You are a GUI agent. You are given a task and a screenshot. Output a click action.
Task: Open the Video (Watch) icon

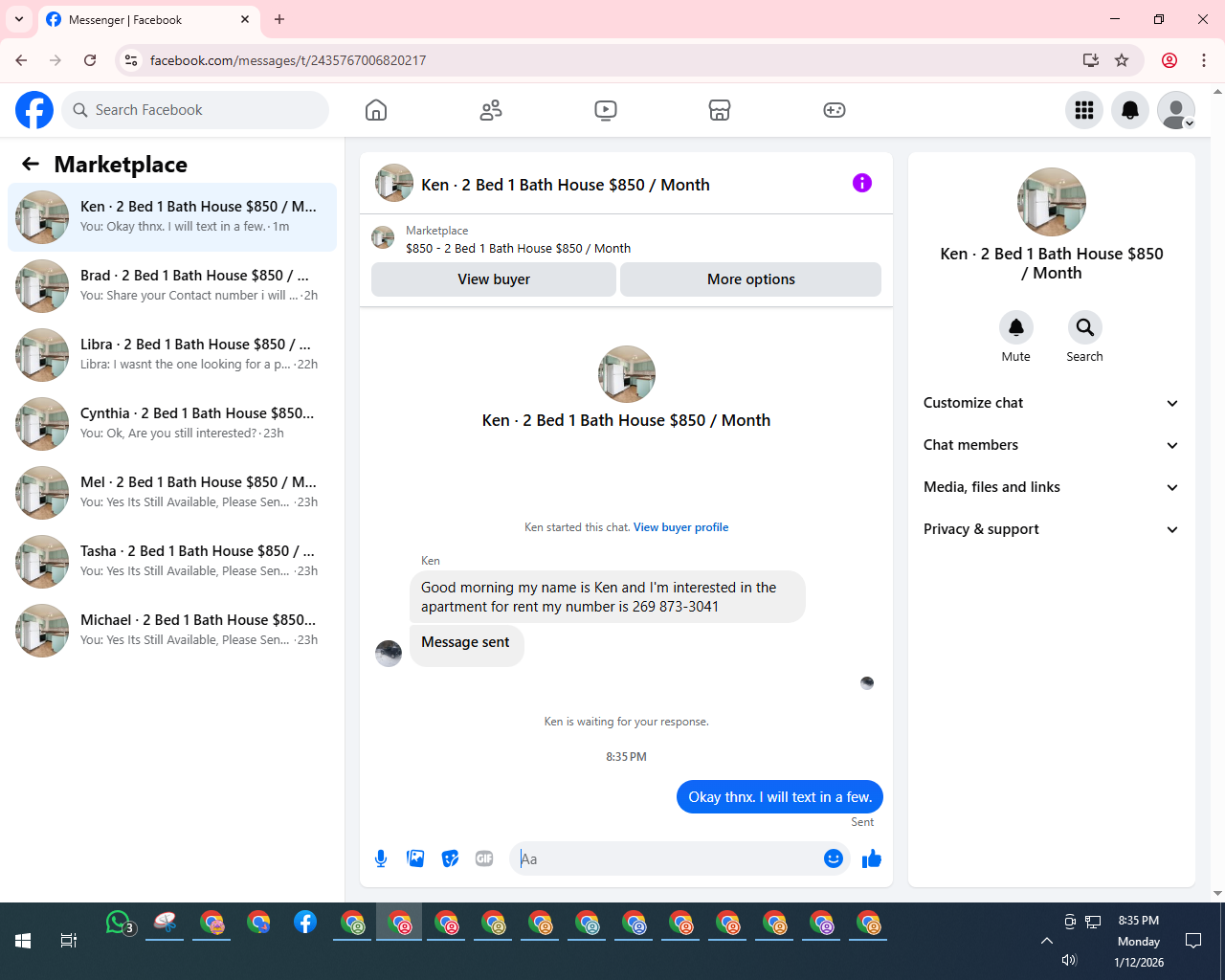[606, 110]
